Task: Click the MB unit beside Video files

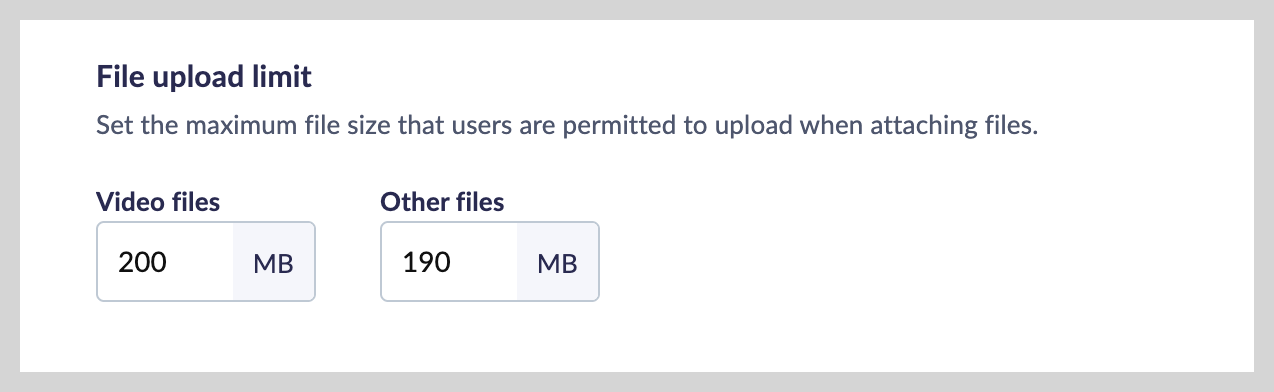Action: point(274,263)
